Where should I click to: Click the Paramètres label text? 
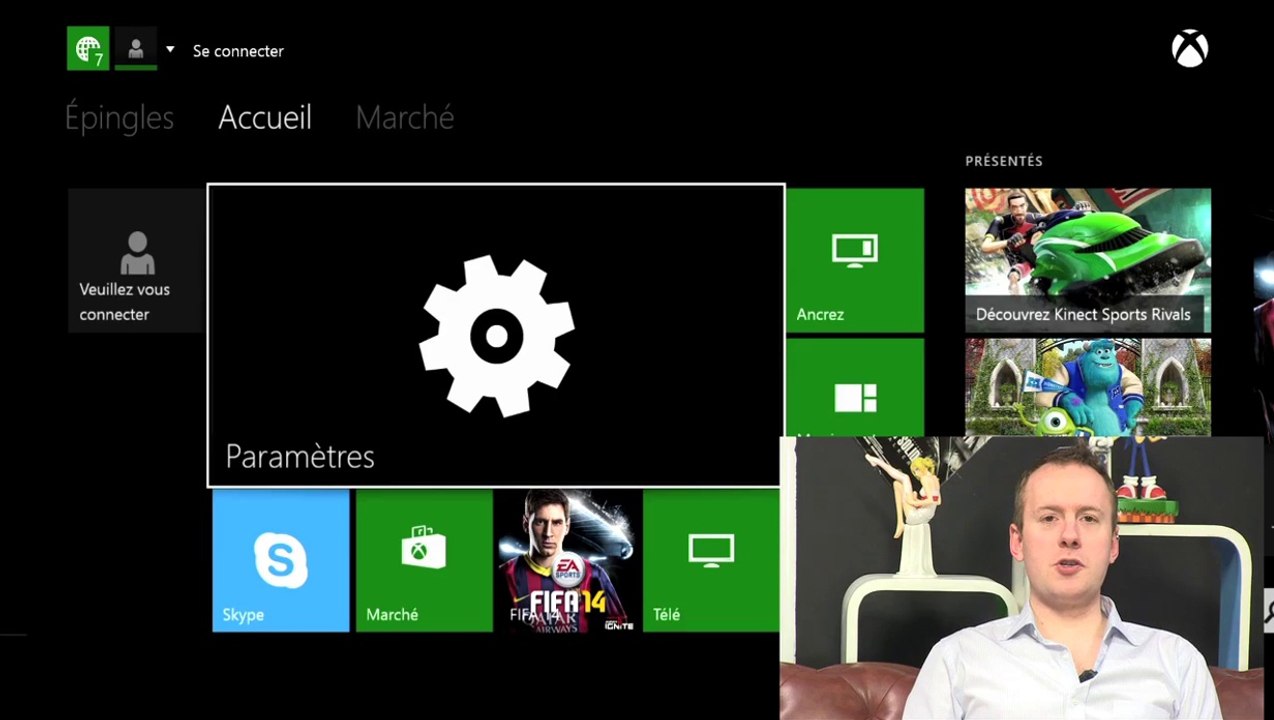click(300, 457)
